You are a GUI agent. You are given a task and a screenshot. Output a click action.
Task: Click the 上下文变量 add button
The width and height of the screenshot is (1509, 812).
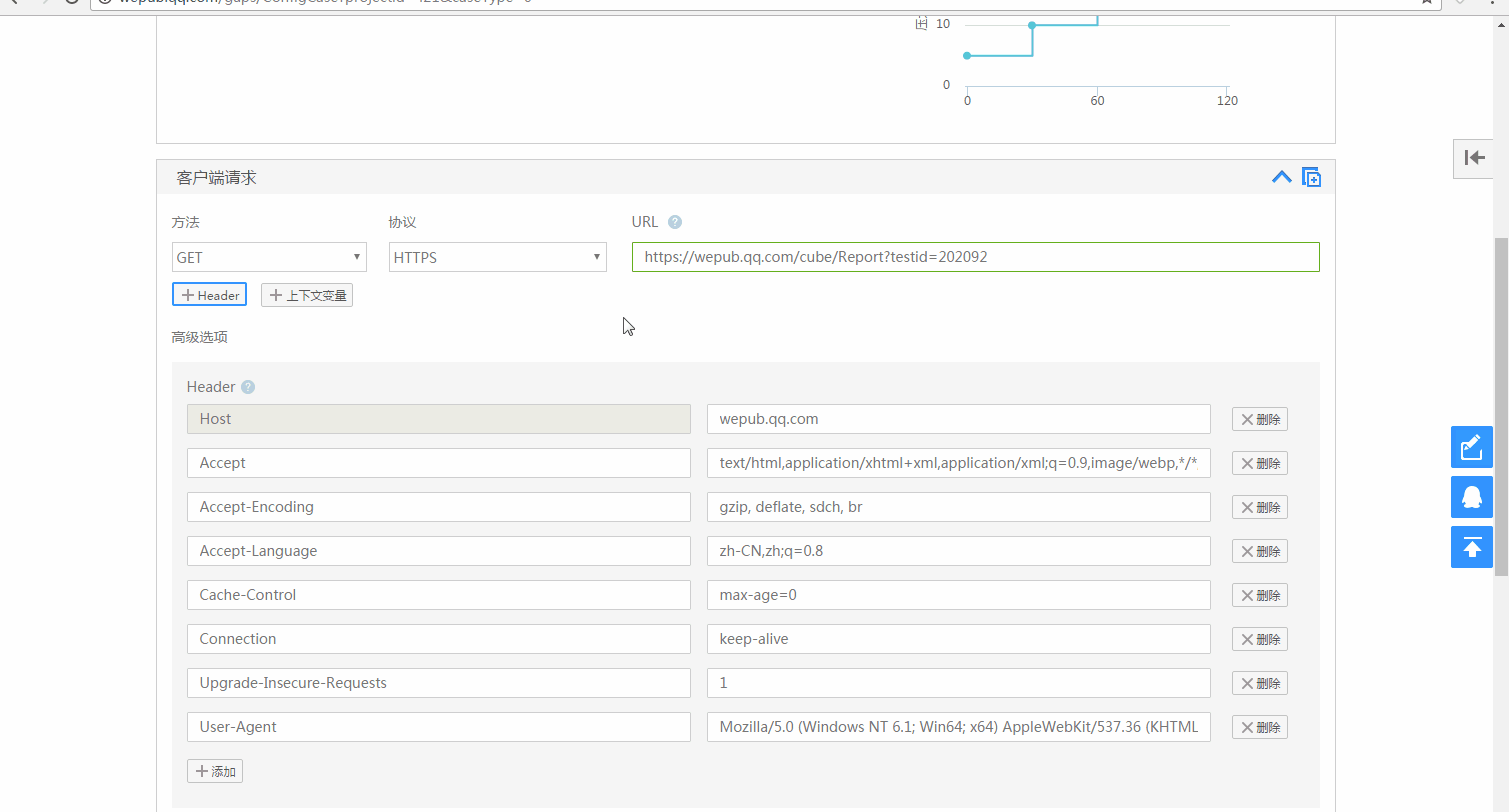(x=307, y=295)
